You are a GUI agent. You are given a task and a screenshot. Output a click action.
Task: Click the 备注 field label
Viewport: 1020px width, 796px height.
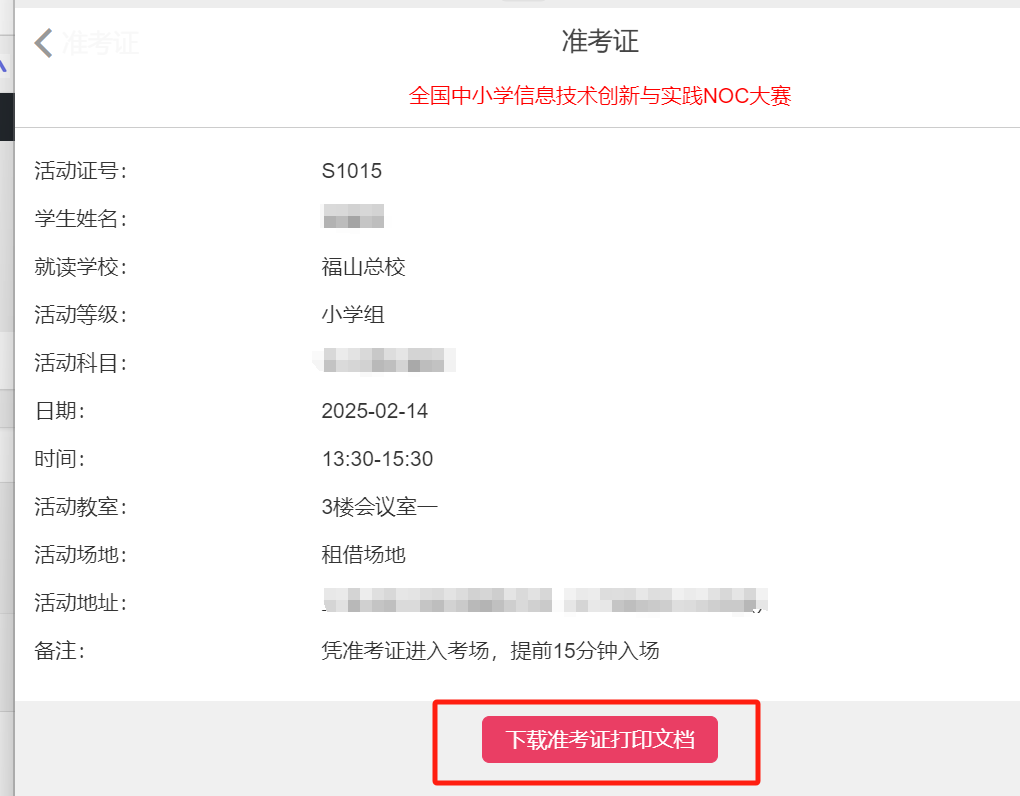[x=60, y=651]
